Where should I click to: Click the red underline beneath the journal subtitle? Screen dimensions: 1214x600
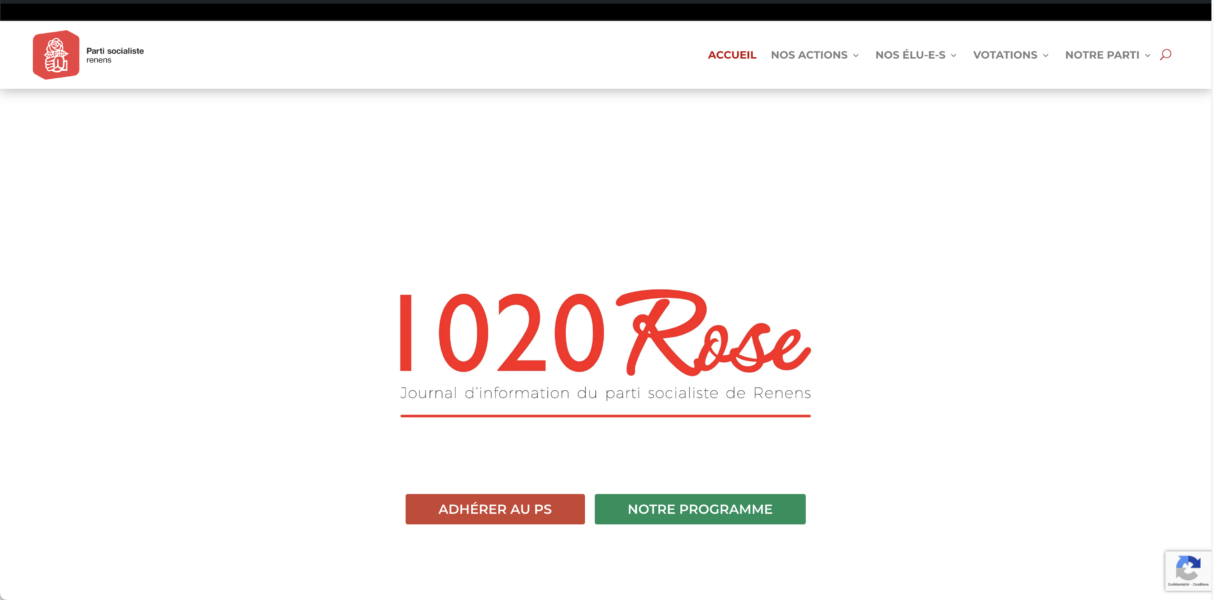click(x=605, y=415)
